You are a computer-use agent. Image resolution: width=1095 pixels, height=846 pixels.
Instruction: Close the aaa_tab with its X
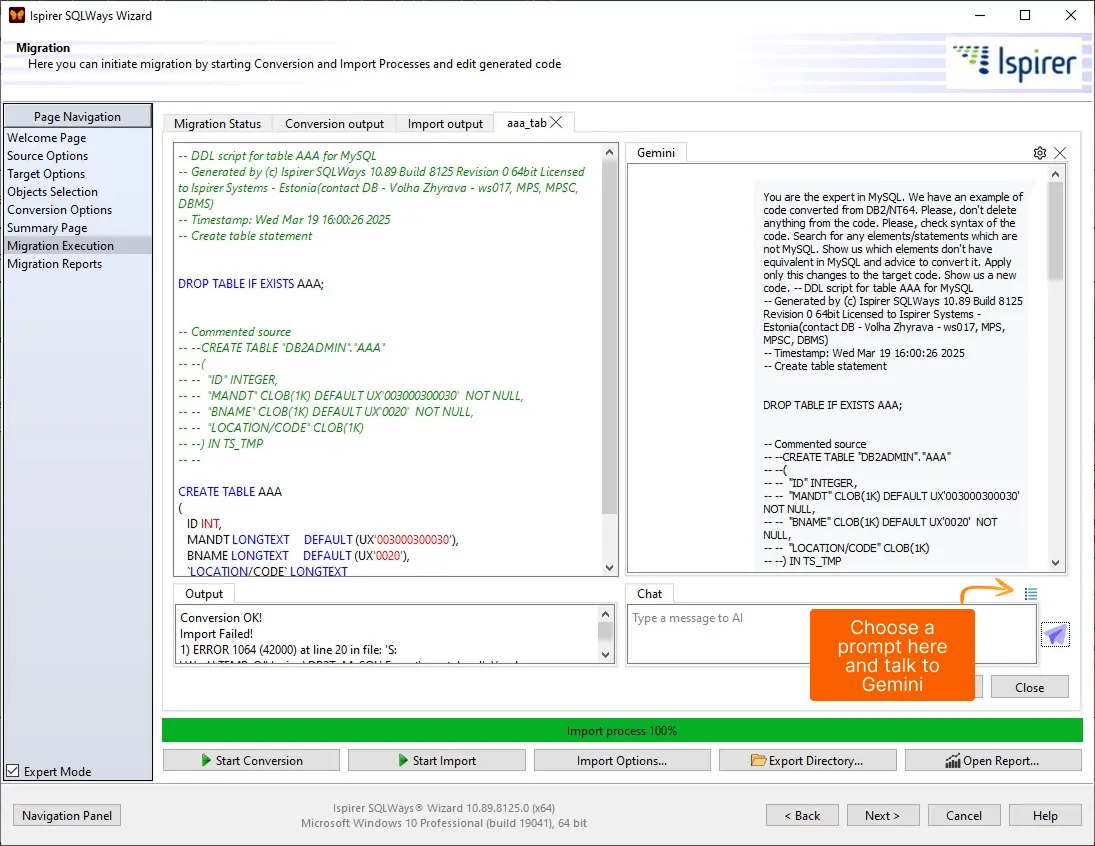click(556, 122)
